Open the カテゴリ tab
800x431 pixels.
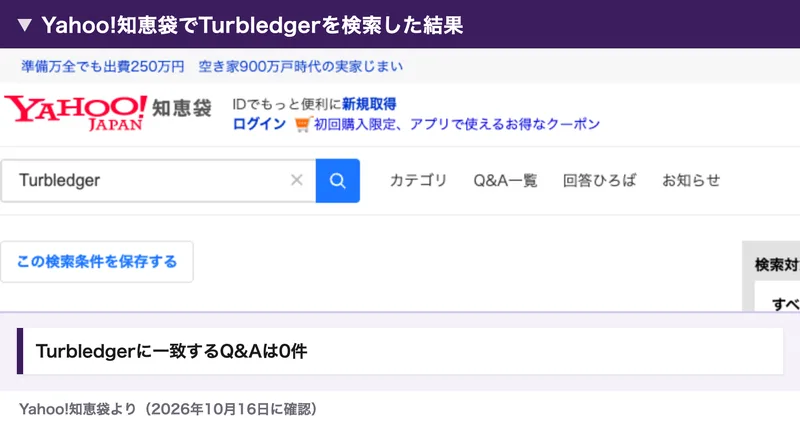coord(418,180)
